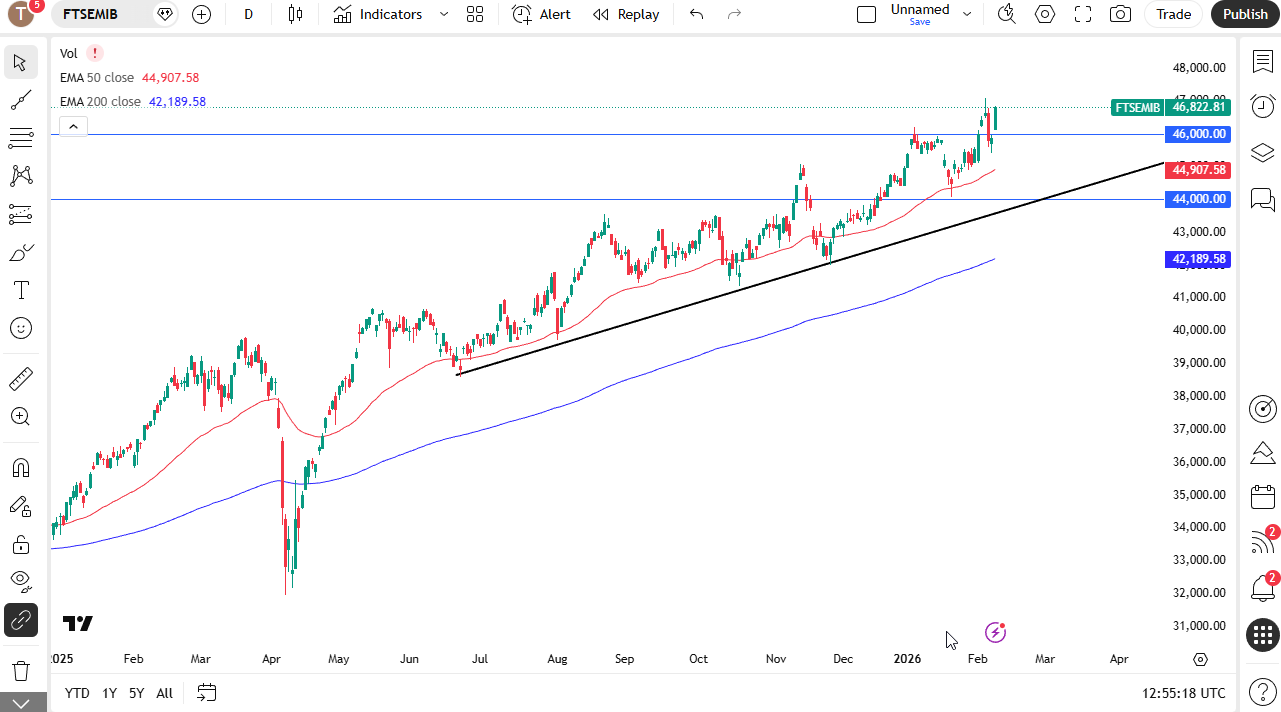Activate the zoom in tool
Viewport: 1281px width, 712px height.
point(20,417)
